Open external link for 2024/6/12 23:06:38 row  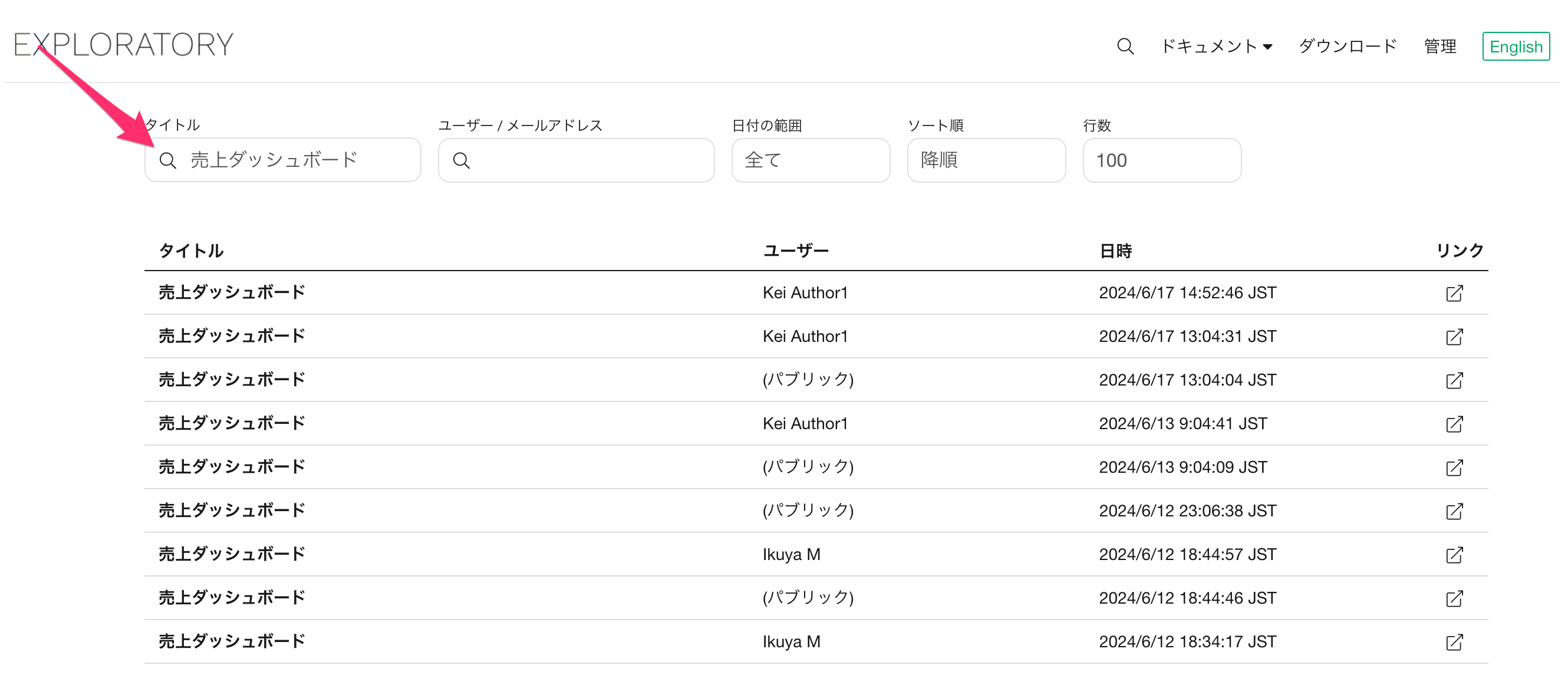click(x=1454, y=512)
